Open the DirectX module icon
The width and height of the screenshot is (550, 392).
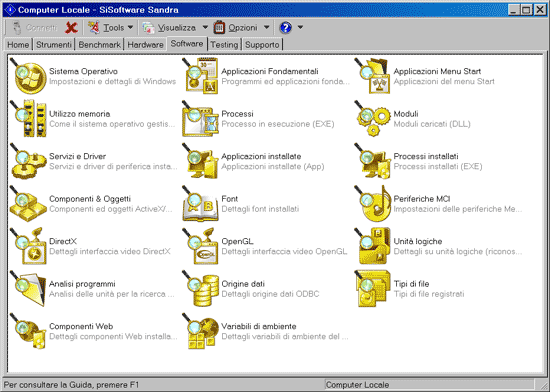28,246
